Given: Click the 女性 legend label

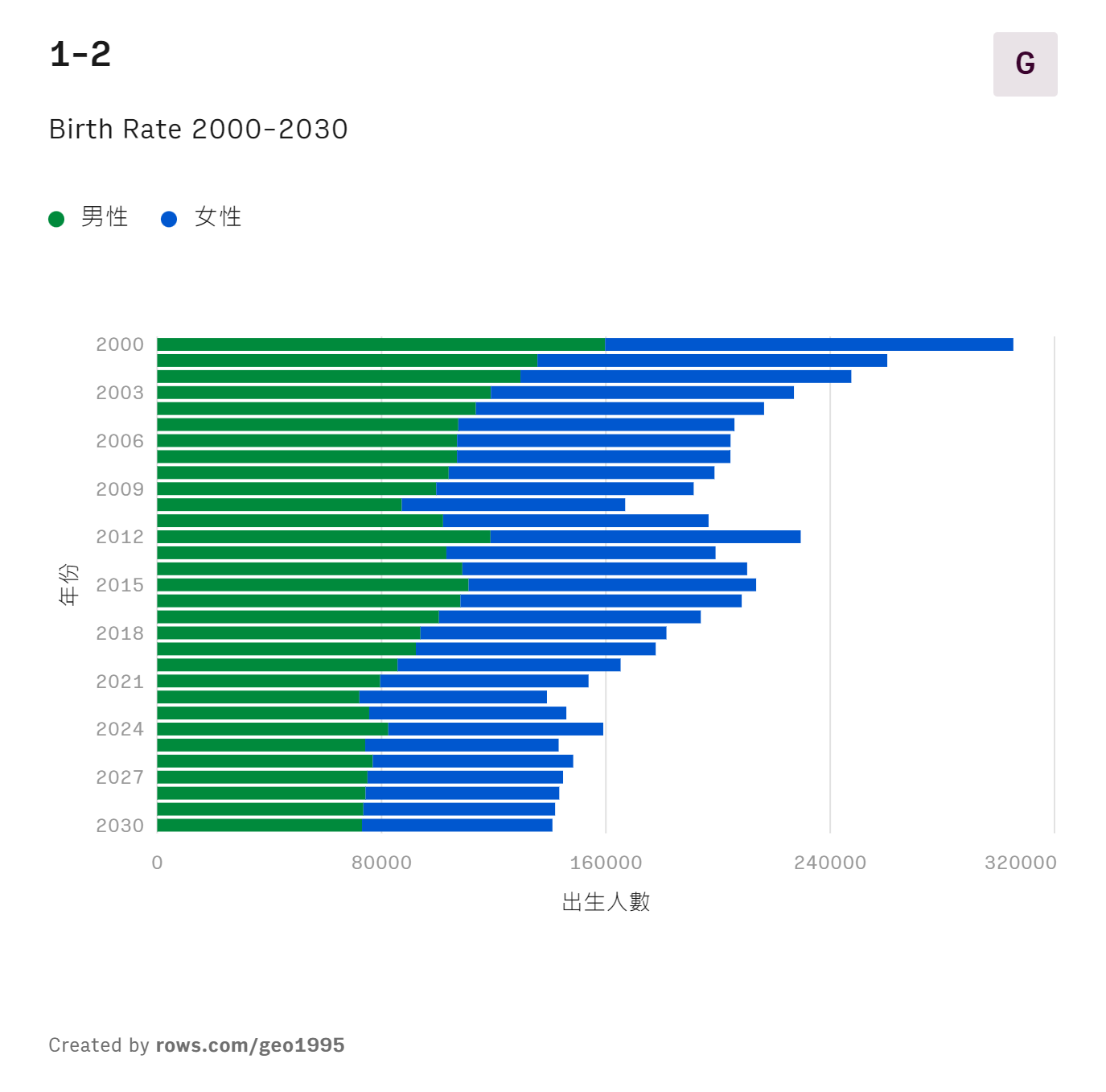Looking at the screenshot, I should click(218, 217).
